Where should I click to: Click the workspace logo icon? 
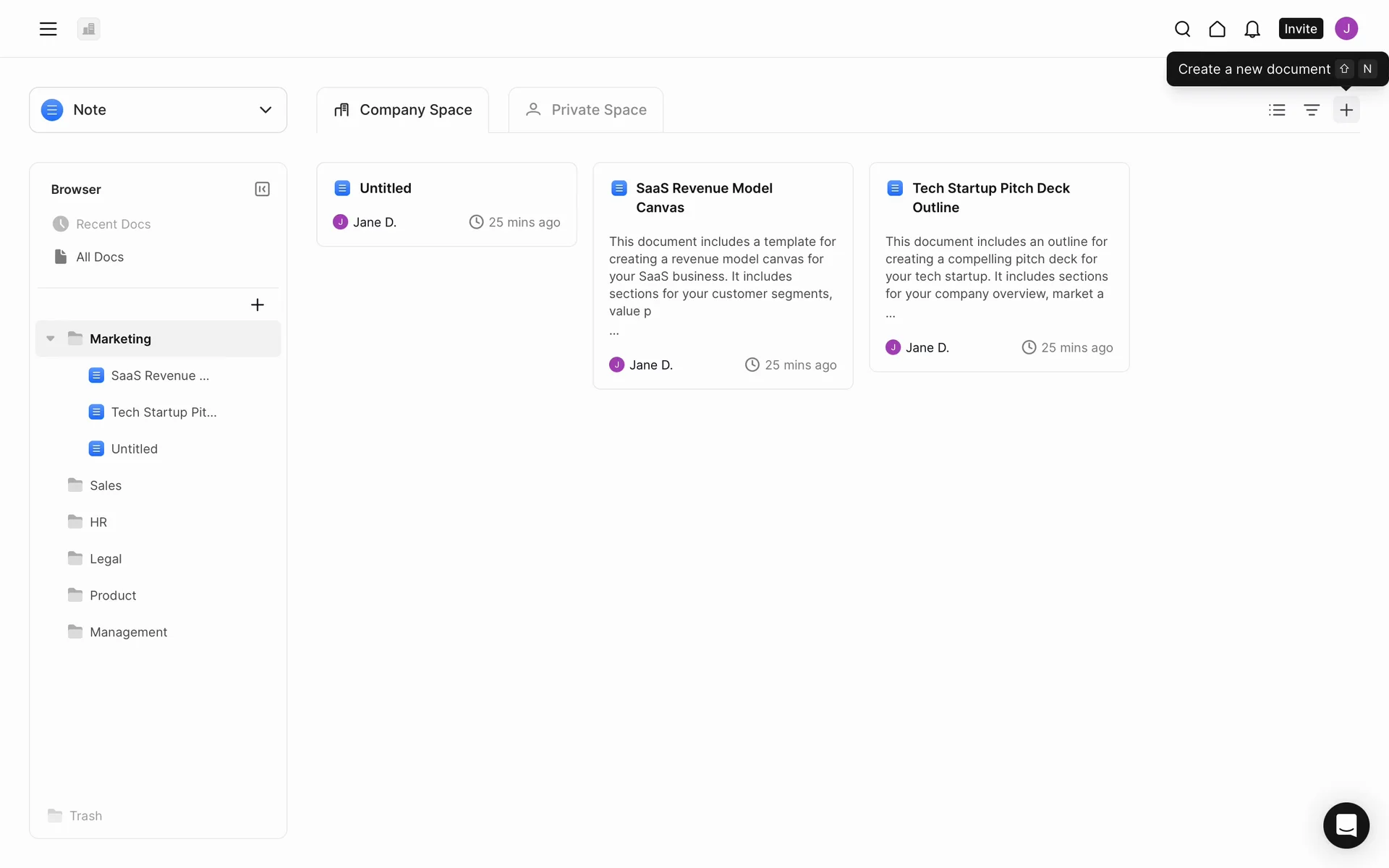pyautogui.click(x=88, y=29)
